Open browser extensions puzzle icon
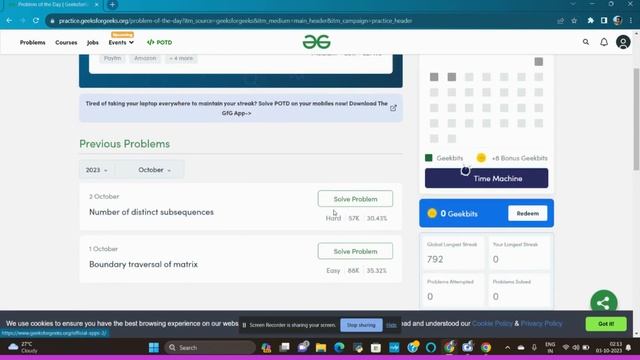Viewport: 640px width, 360px height. click(590, 20)
